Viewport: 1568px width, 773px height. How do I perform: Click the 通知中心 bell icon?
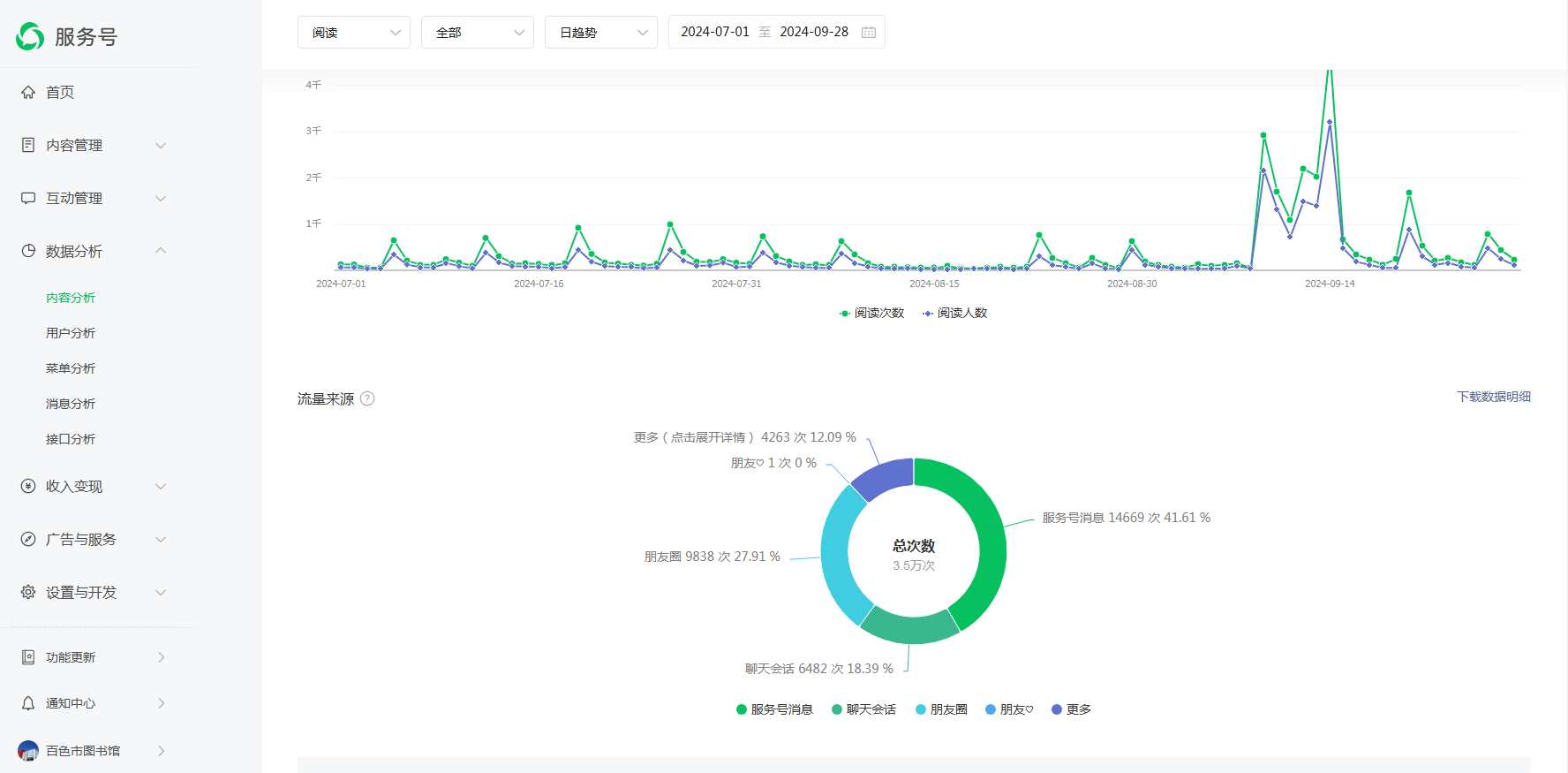click(28, 703)
